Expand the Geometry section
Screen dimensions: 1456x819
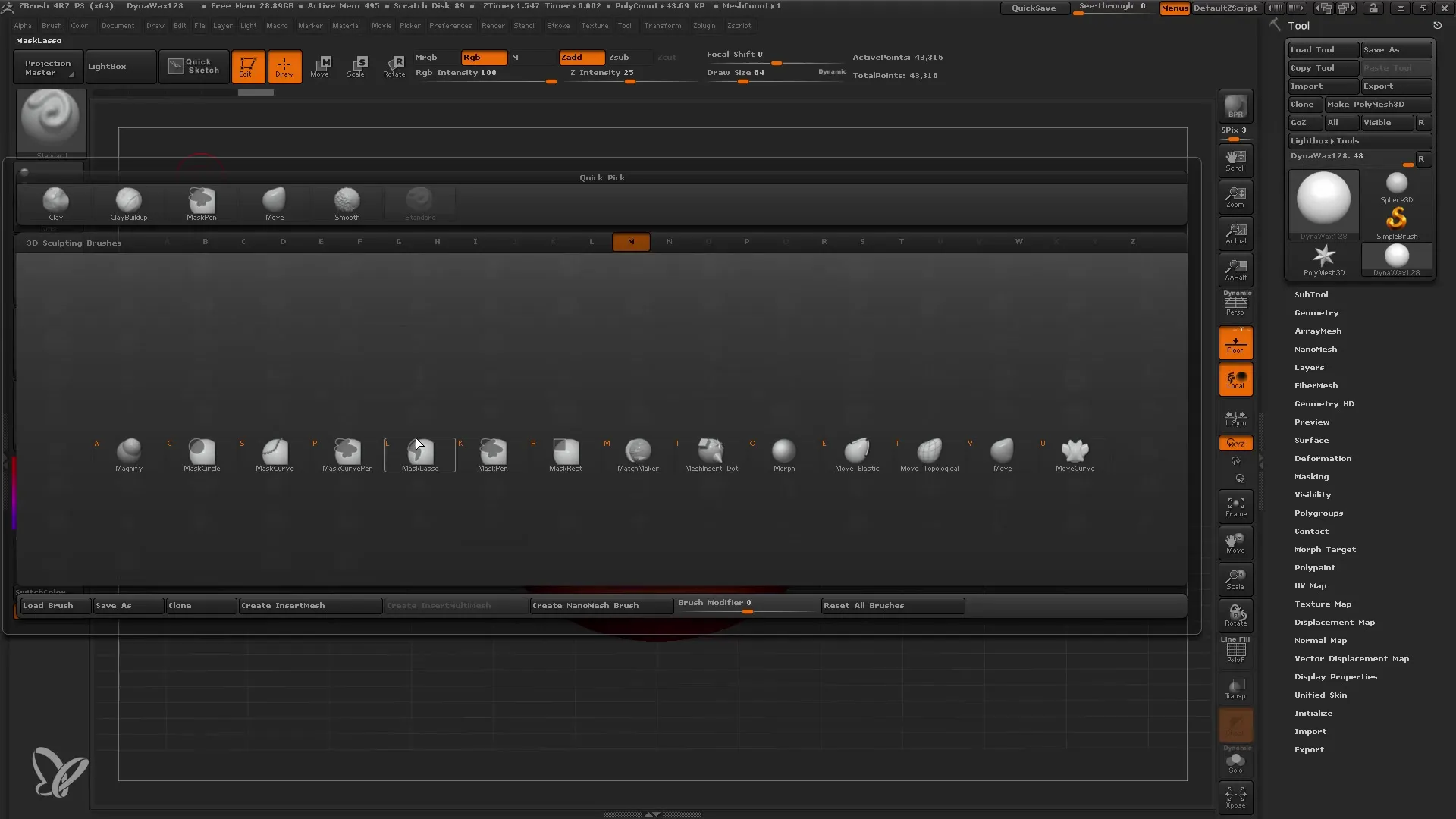1316,312
